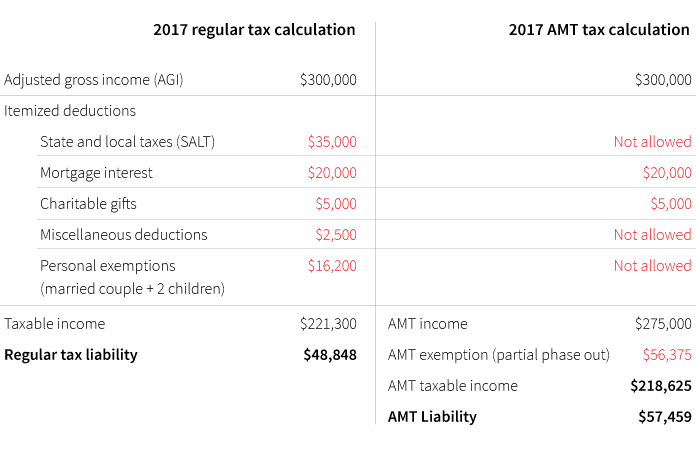Click the $218,625 AMT taxable income value
Screen dimensions: 696x454
[661, 386]
